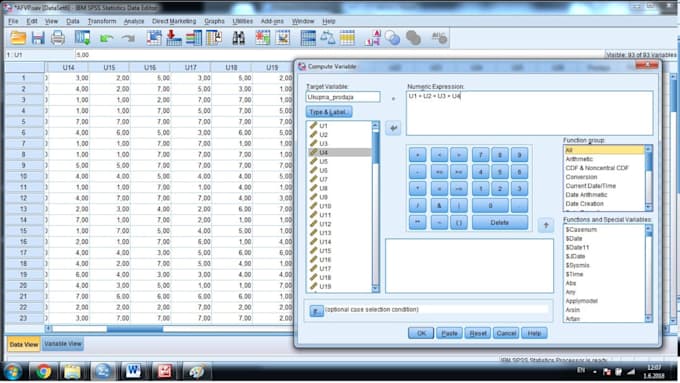
Task: Open the Utilities menu
Action: point(242,21)
